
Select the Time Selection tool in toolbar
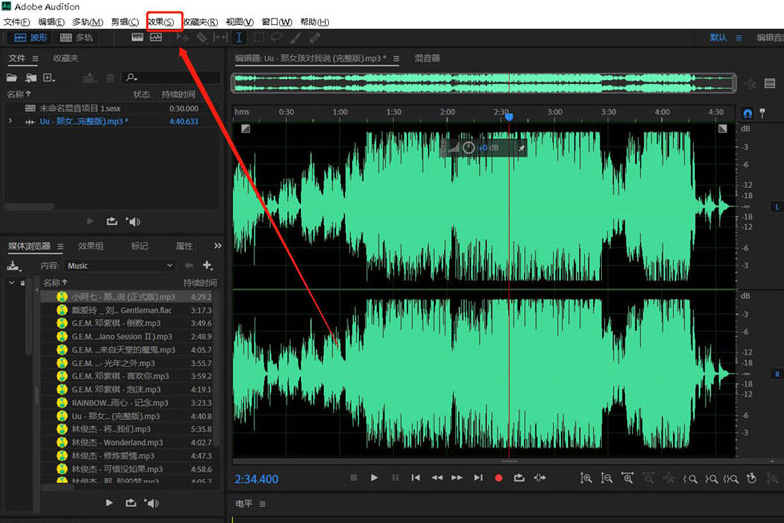click(x=239, y=38)
